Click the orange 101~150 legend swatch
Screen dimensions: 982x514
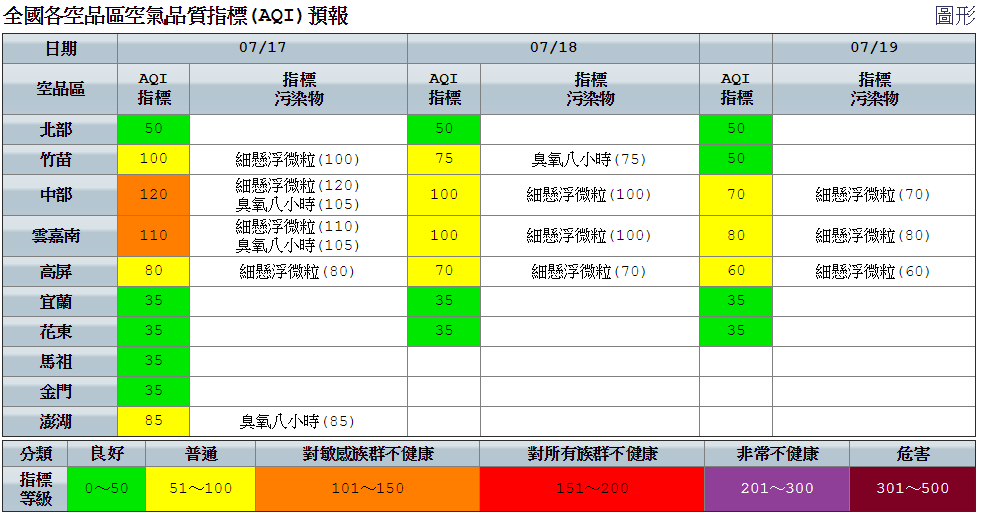pos(368,488)
